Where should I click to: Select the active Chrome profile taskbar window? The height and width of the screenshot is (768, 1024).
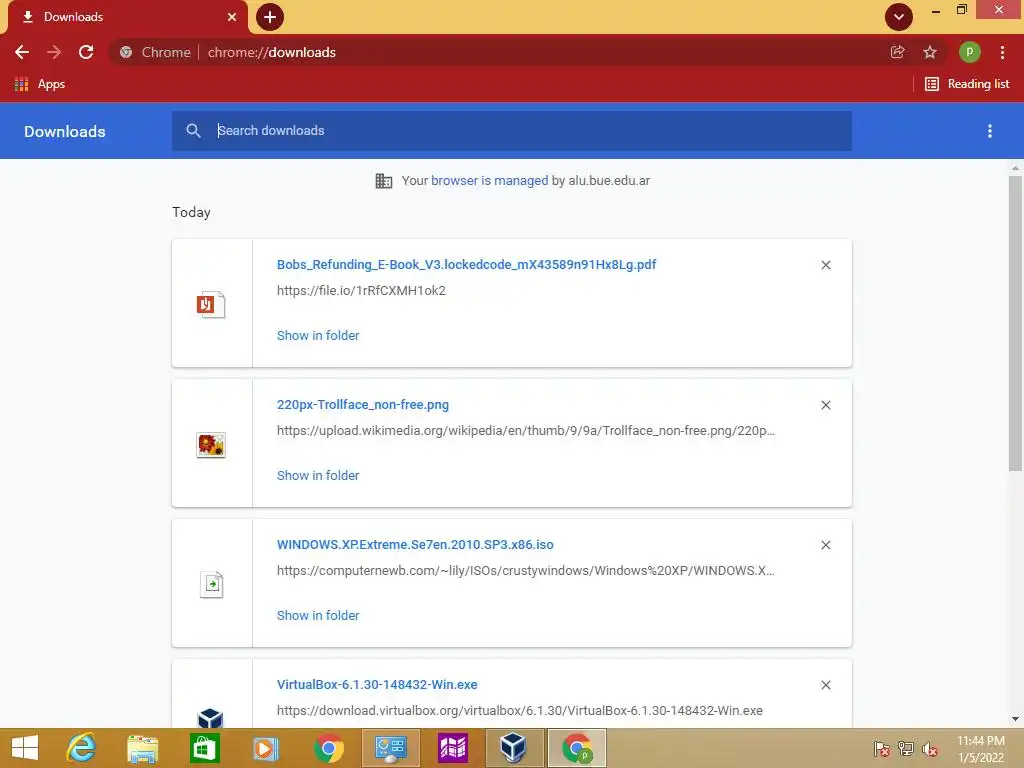(577, 748)
